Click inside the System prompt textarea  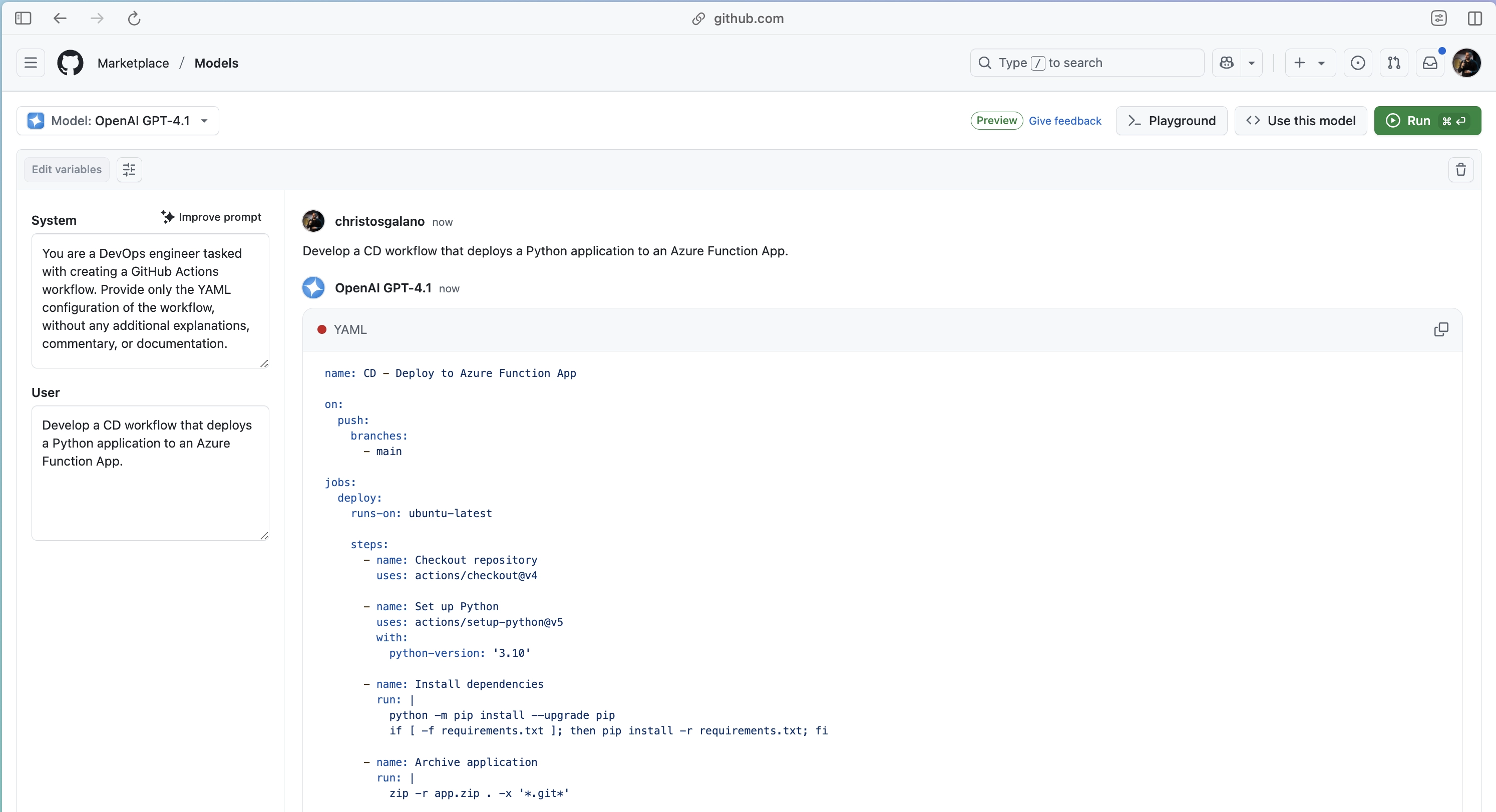[150, 301]
